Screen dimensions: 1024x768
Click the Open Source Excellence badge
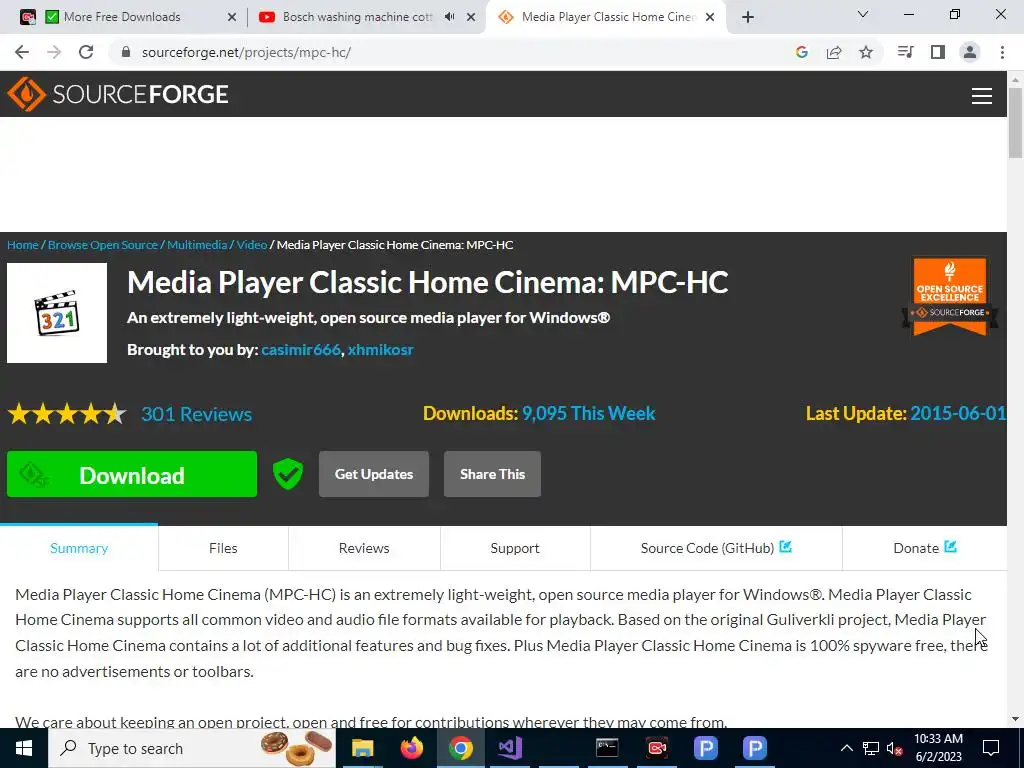pyautogui.click(x=950, y=296)
